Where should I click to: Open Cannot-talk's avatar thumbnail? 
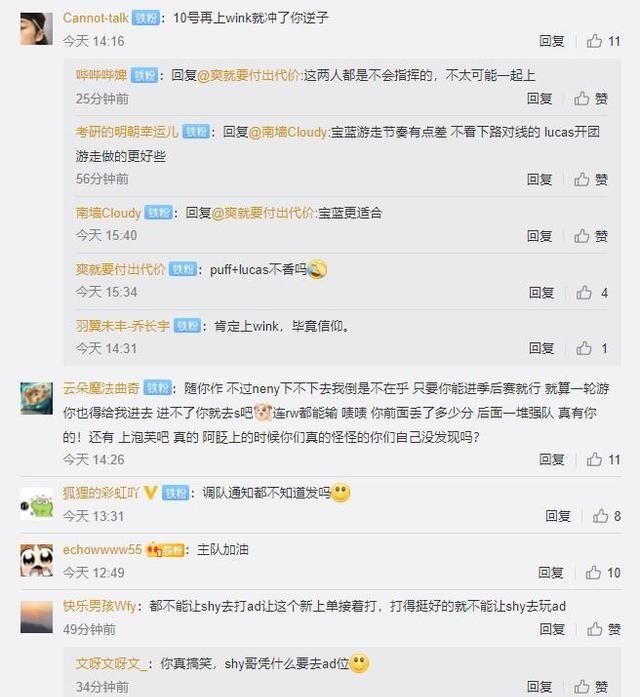click(x=36, y=29)
